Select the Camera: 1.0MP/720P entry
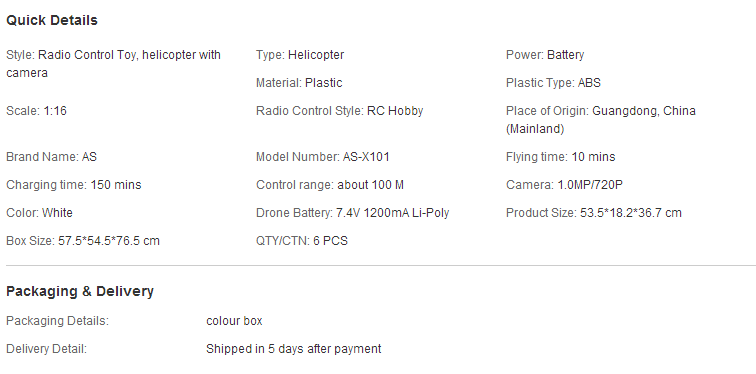Image resolution: width=756 pixels, height=374 pixels. (x=564, y=185)
